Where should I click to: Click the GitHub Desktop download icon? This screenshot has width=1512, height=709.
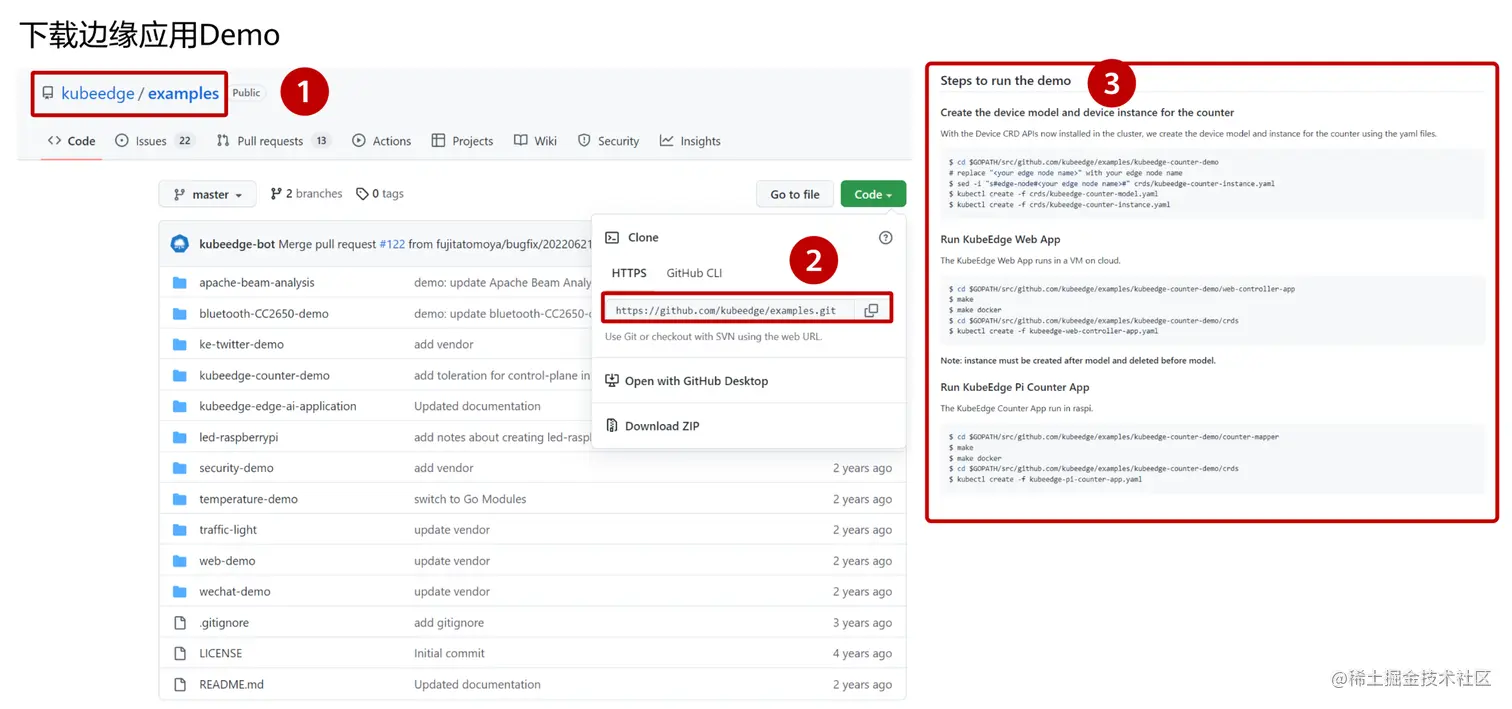(612, 381)
